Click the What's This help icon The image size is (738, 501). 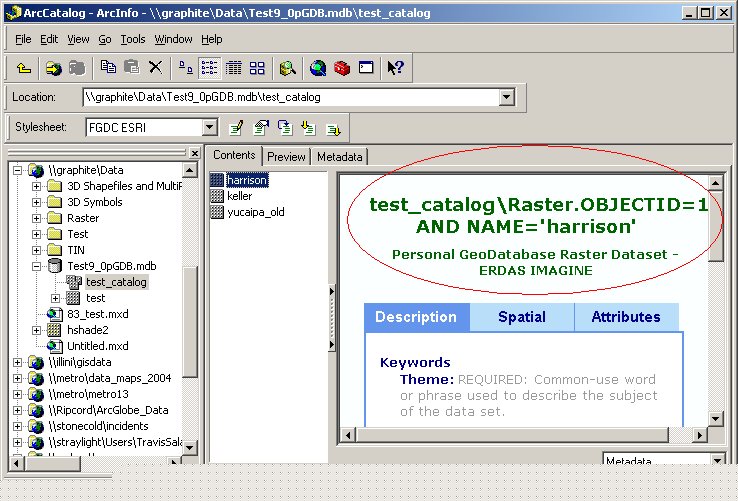(x=395, y=68)
